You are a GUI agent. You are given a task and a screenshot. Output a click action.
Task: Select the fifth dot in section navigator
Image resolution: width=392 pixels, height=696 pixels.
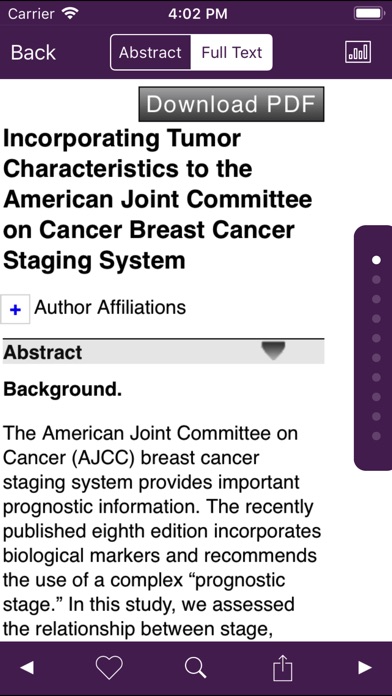coord(376,338)
